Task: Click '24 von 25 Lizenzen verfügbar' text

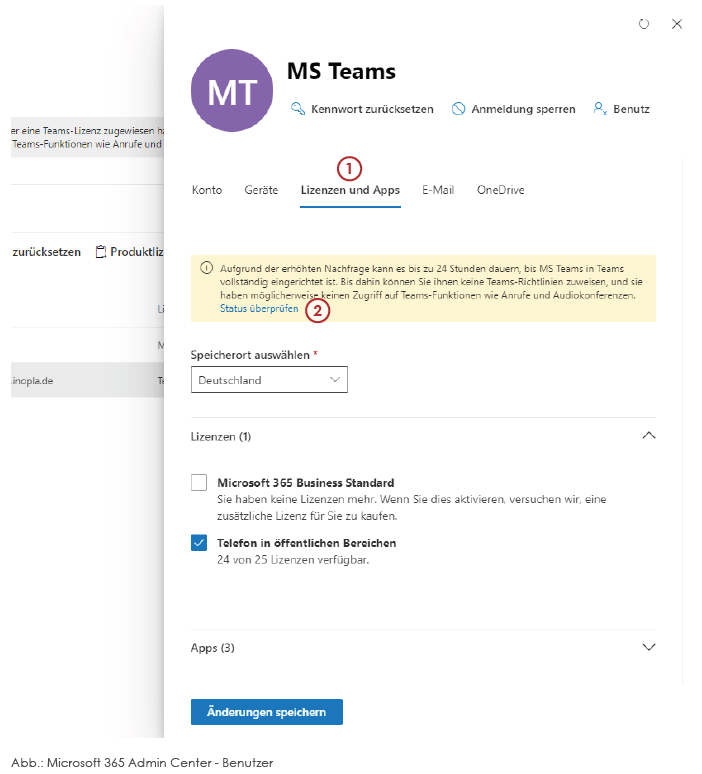Action: coord(293,560)
